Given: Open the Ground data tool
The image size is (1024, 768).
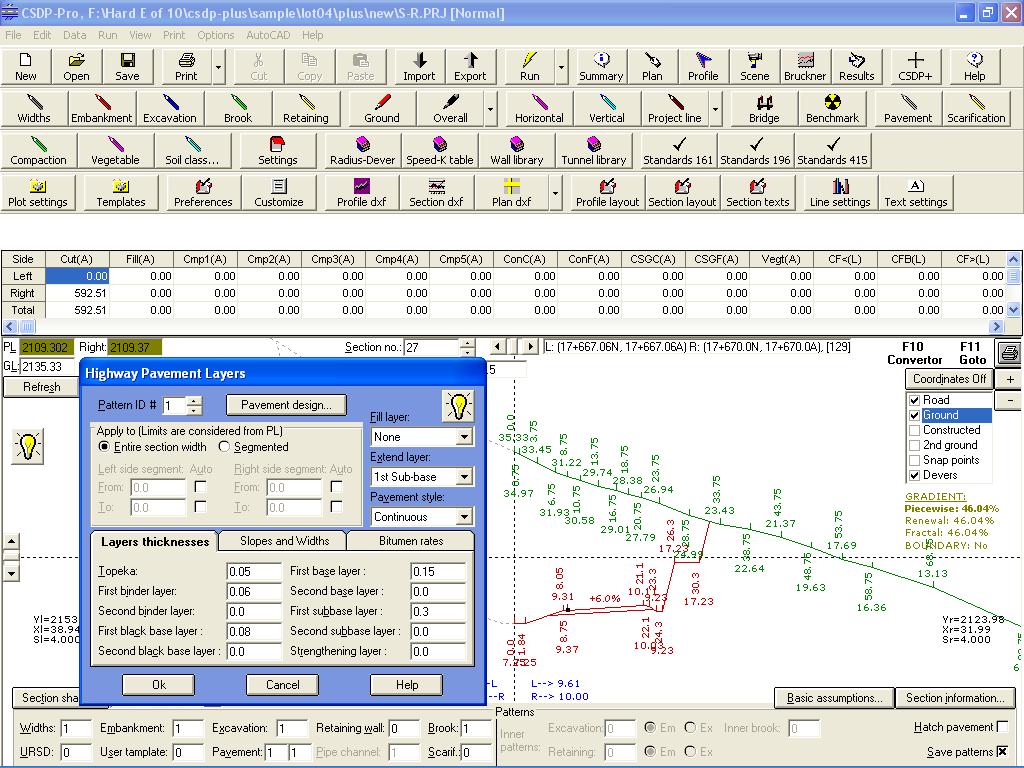Looking at the screenshot, I should 382,108.
